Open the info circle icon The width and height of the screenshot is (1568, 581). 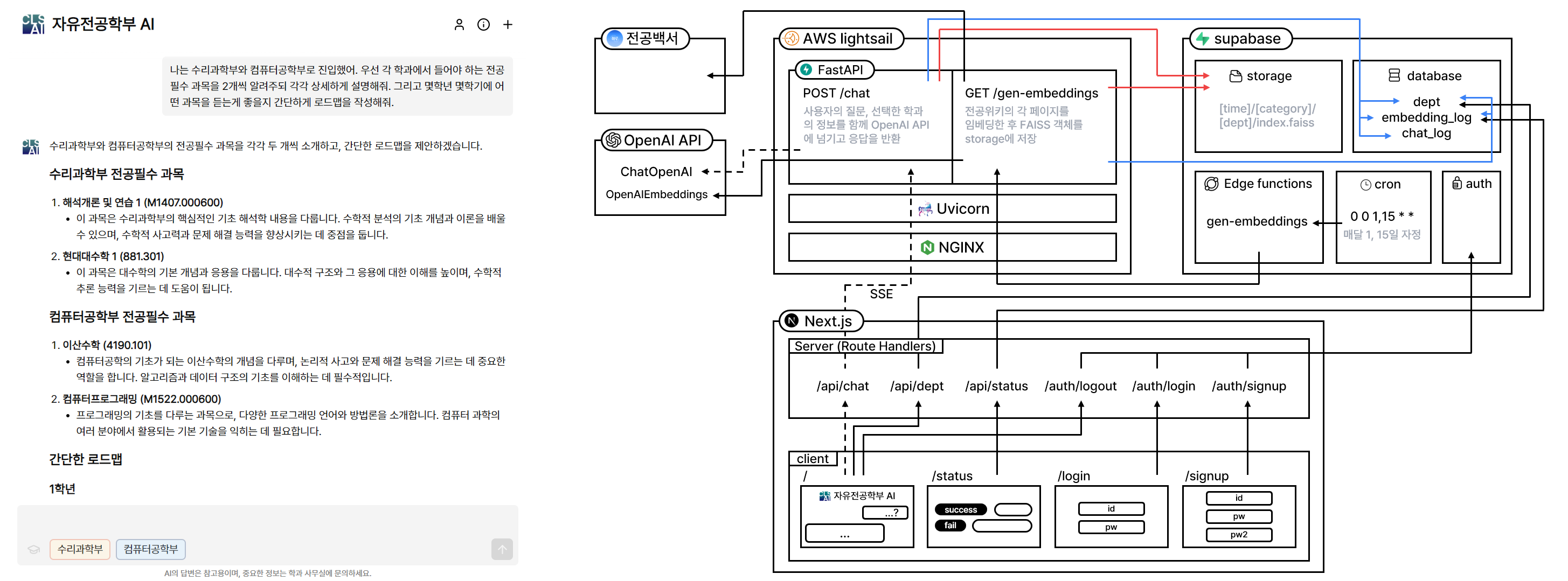(x=483, y=24)
